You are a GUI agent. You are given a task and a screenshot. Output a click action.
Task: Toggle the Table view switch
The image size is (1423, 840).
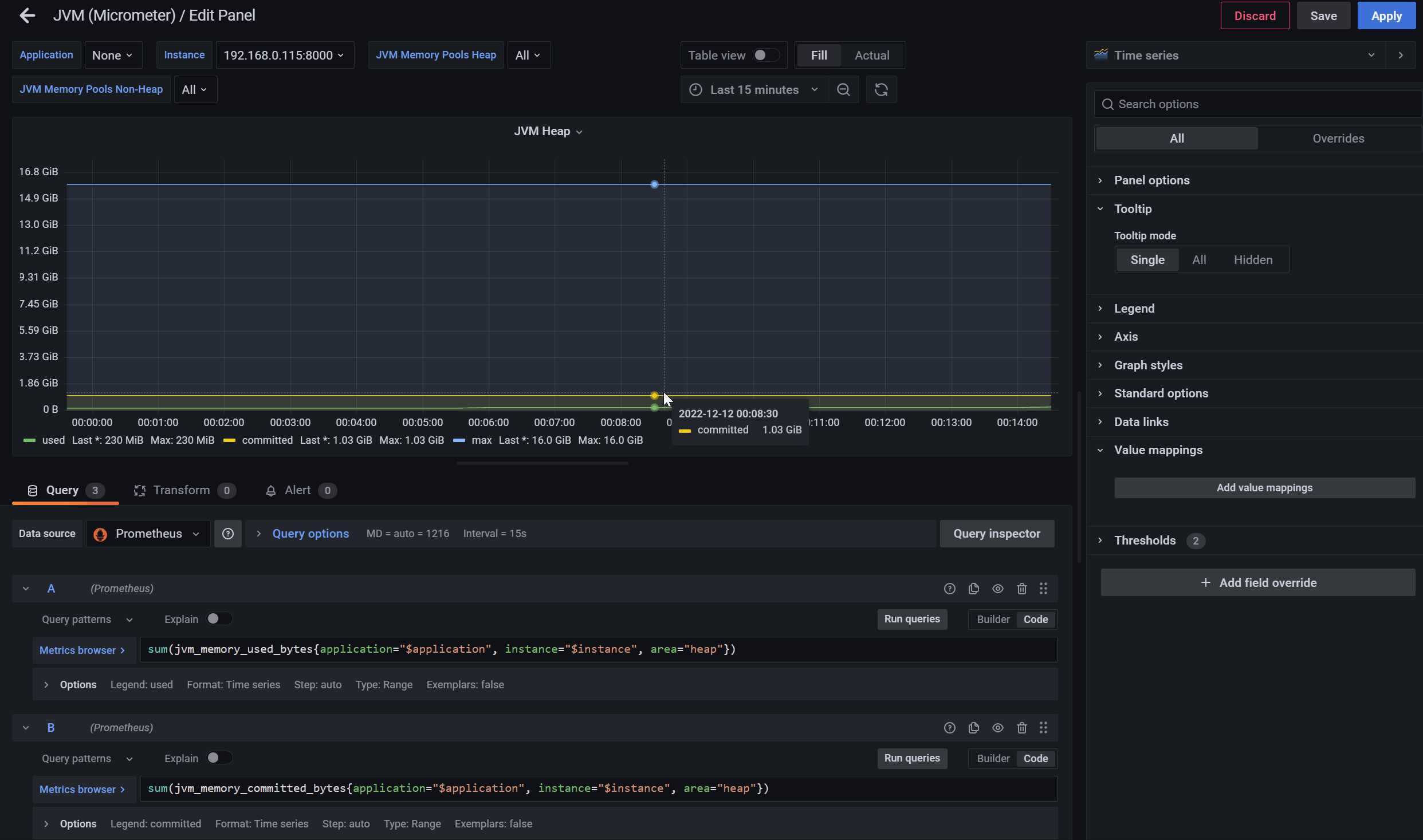pyautogui.click(x=766, y=55)
